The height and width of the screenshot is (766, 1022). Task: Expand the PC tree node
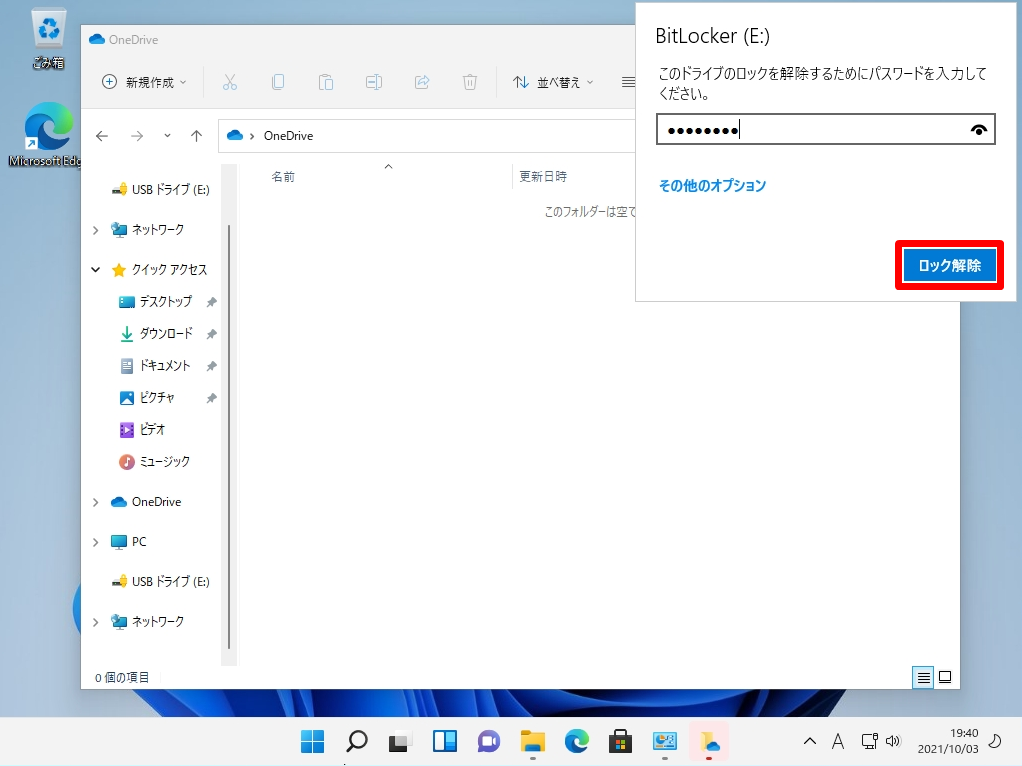(96, 542)
